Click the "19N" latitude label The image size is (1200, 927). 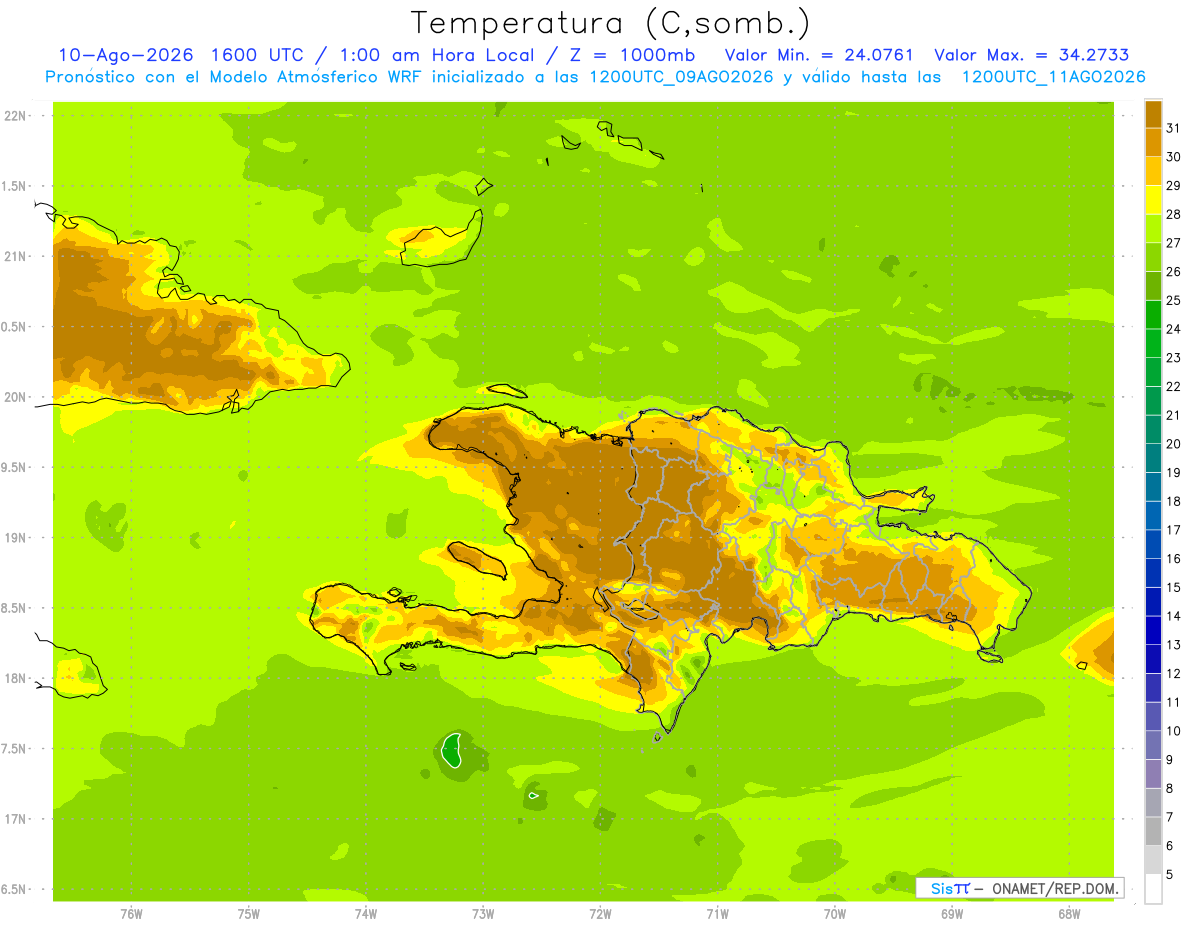(x=15, y=538)
